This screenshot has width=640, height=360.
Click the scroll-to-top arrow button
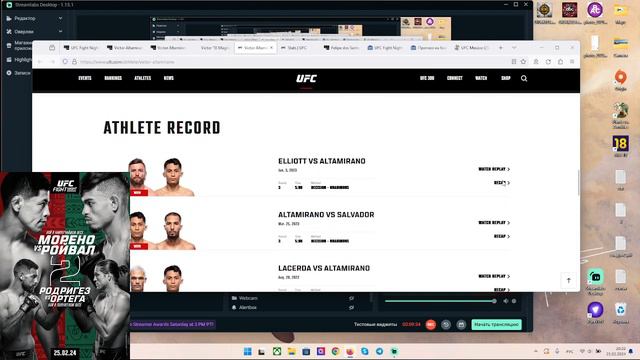click(x=569, y=280)
